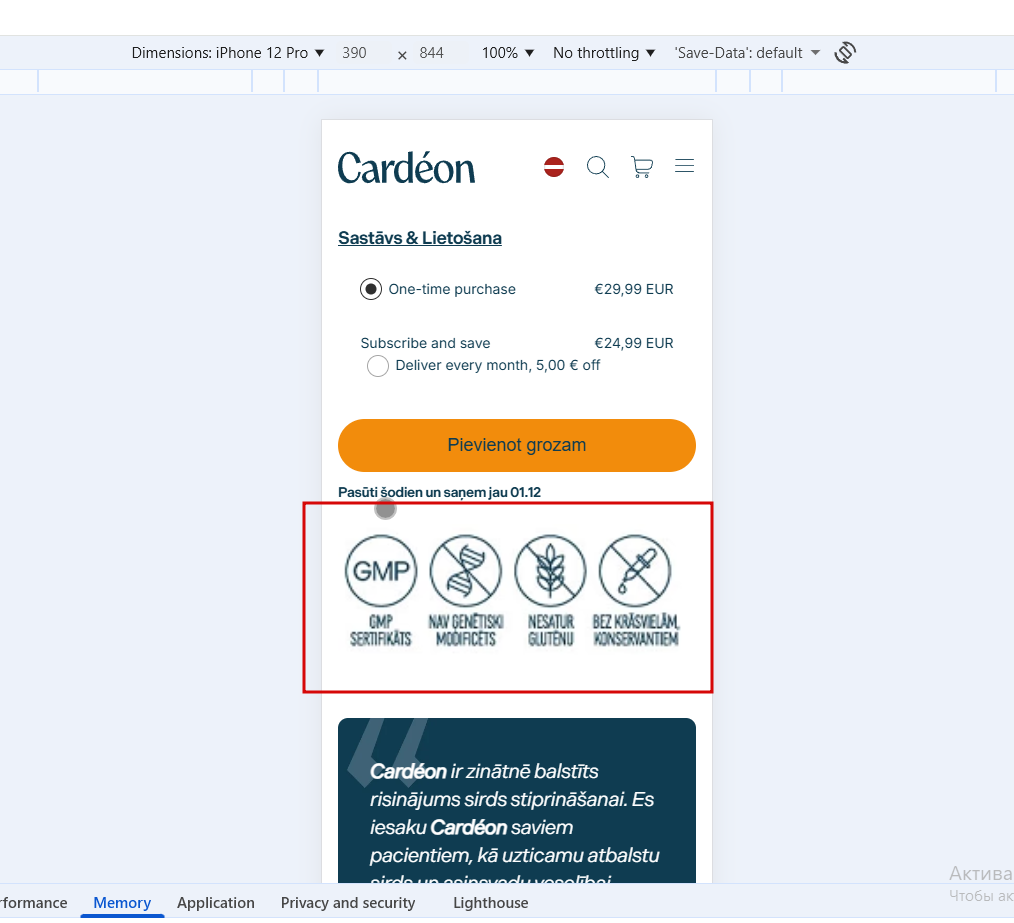This screenshot has height=923, width=1014.
Task: Open Dimensions iPhone 12 Pro dropdown
Action: 228,53
